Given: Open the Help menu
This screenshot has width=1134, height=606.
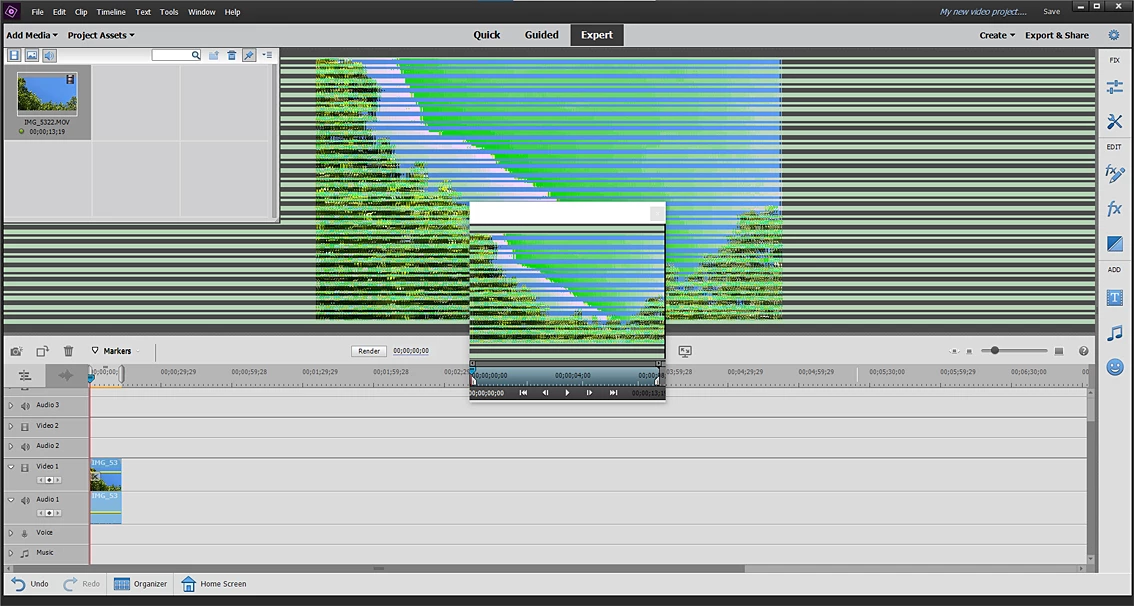Looking at the screenshot, I should coord(232,12).
